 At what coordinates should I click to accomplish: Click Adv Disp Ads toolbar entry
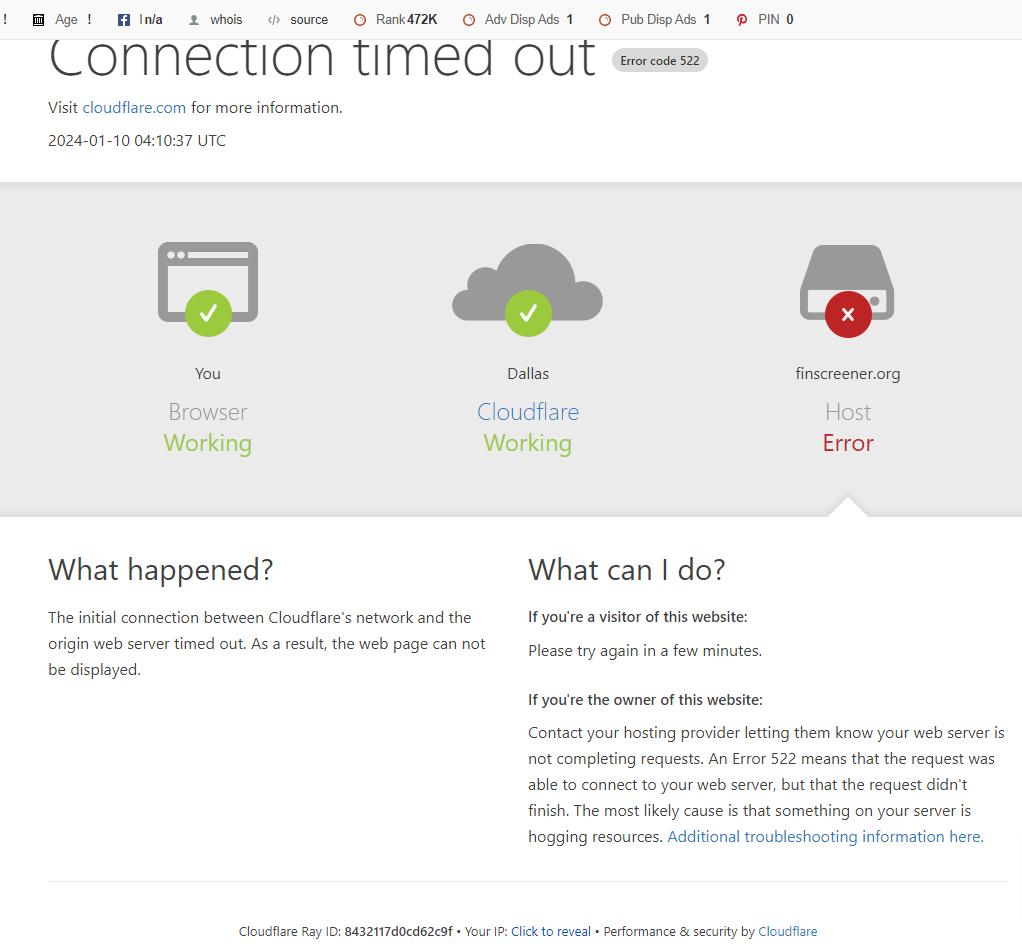518,20
